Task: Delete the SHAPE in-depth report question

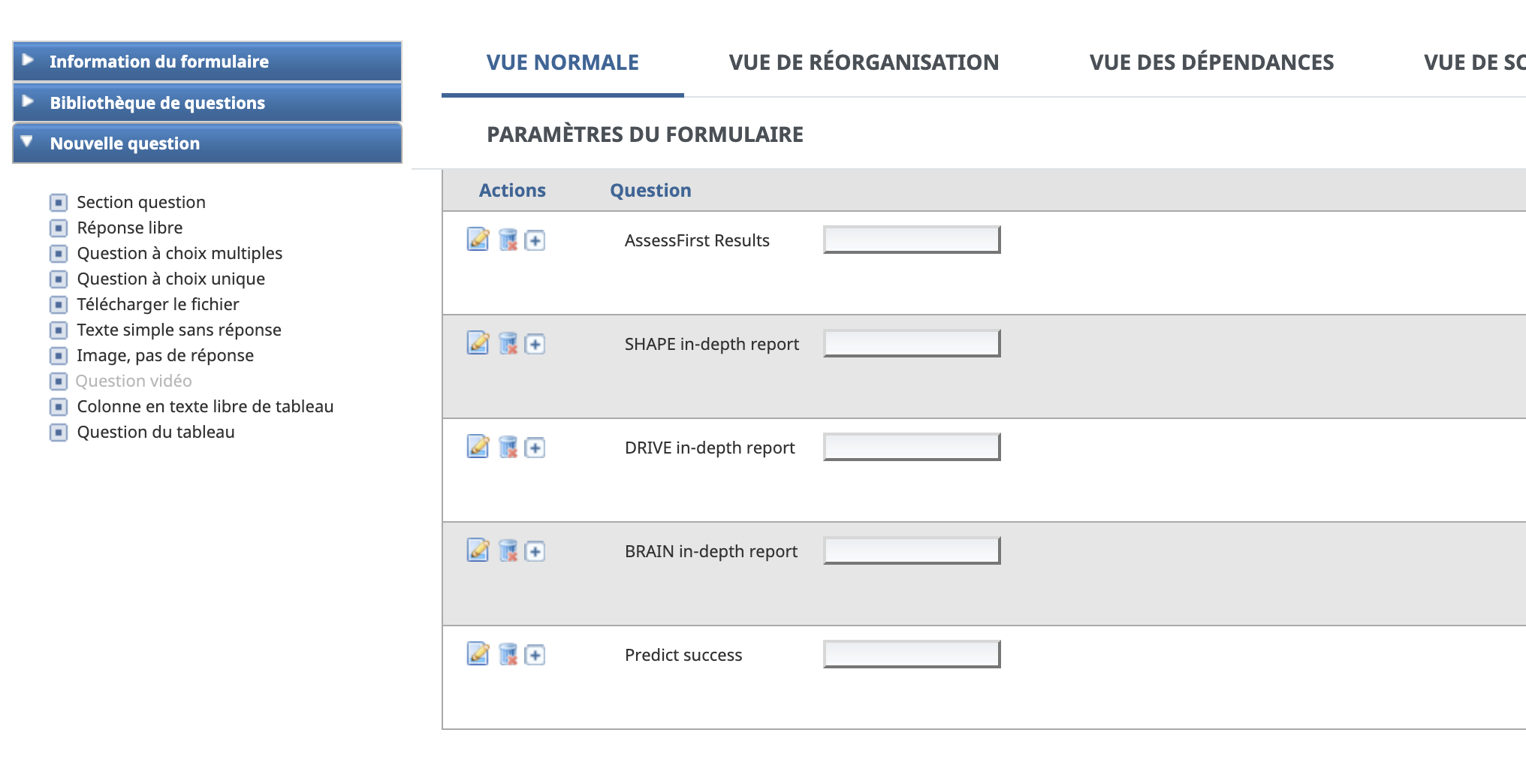Action: 508,344
